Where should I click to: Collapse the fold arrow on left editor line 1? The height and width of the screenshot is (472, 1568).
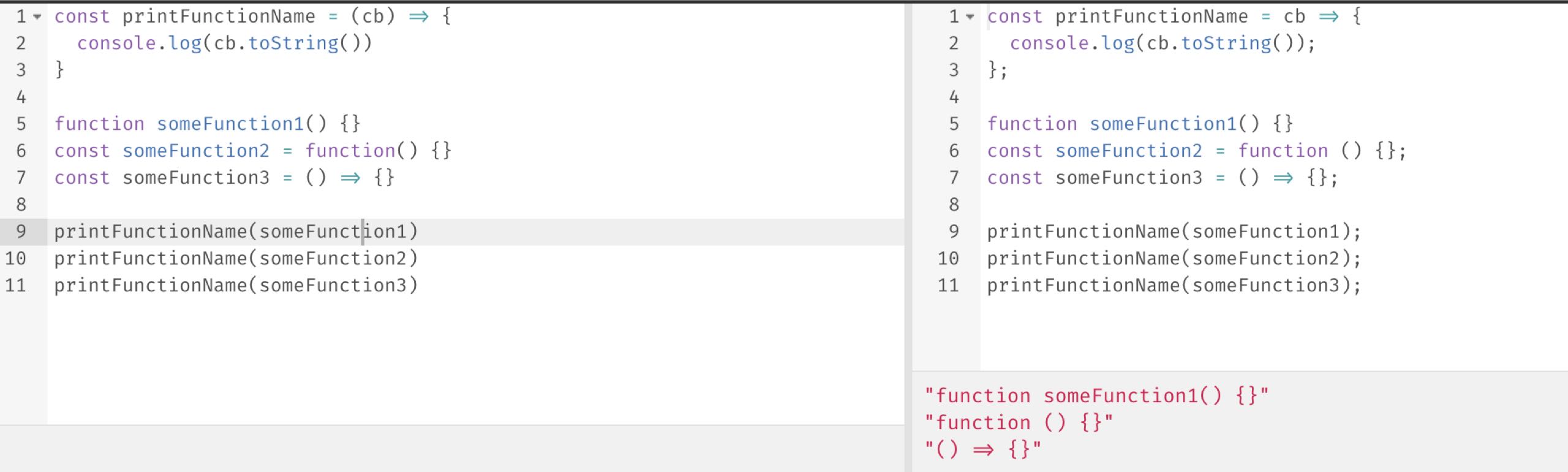[37, 17]
